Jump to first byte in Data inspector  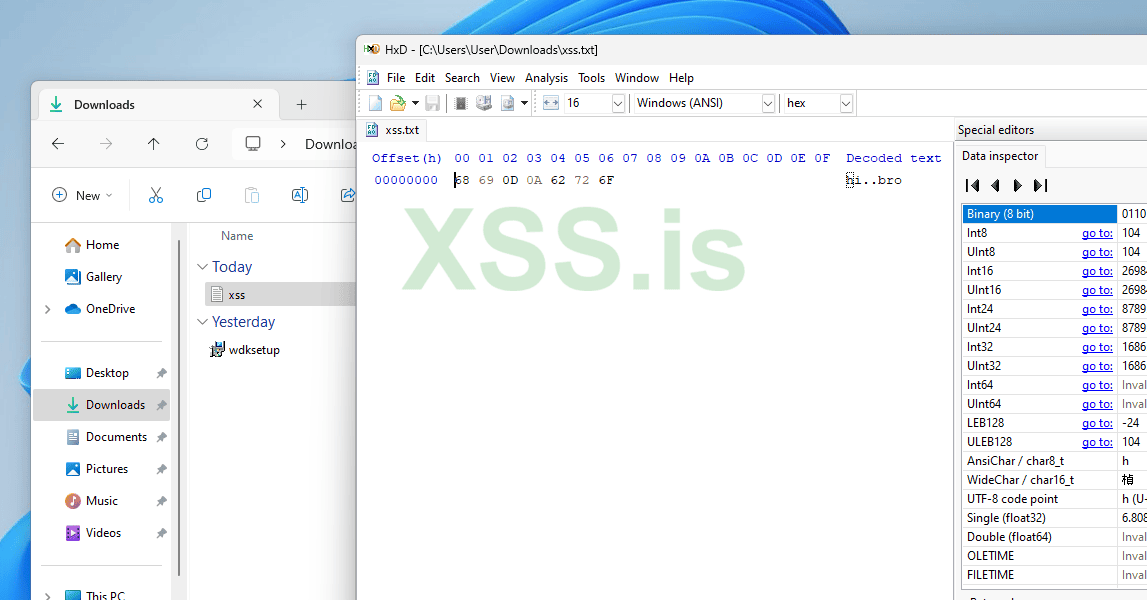(972, 186)
